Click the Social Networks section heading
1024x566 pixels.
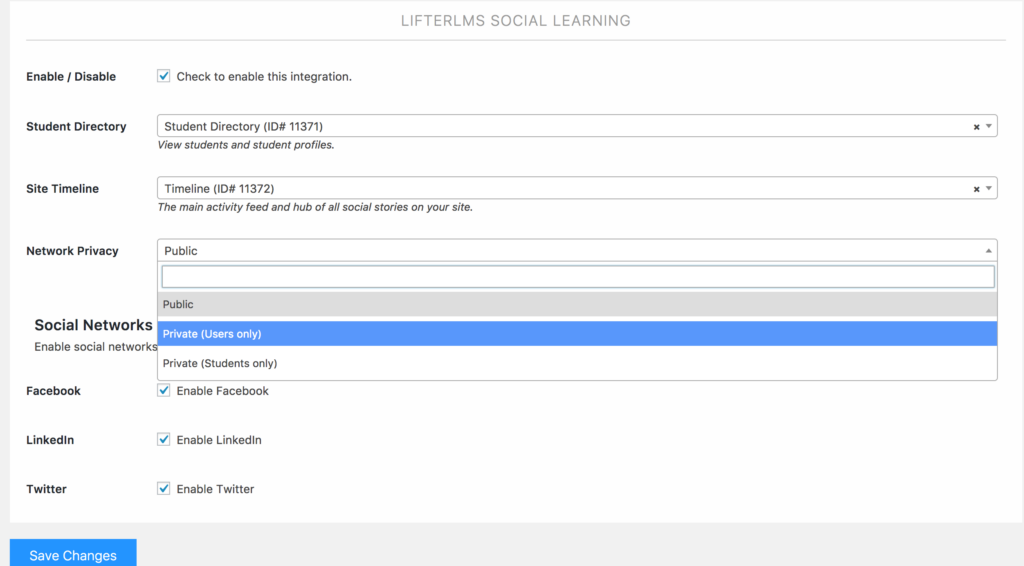93,324
